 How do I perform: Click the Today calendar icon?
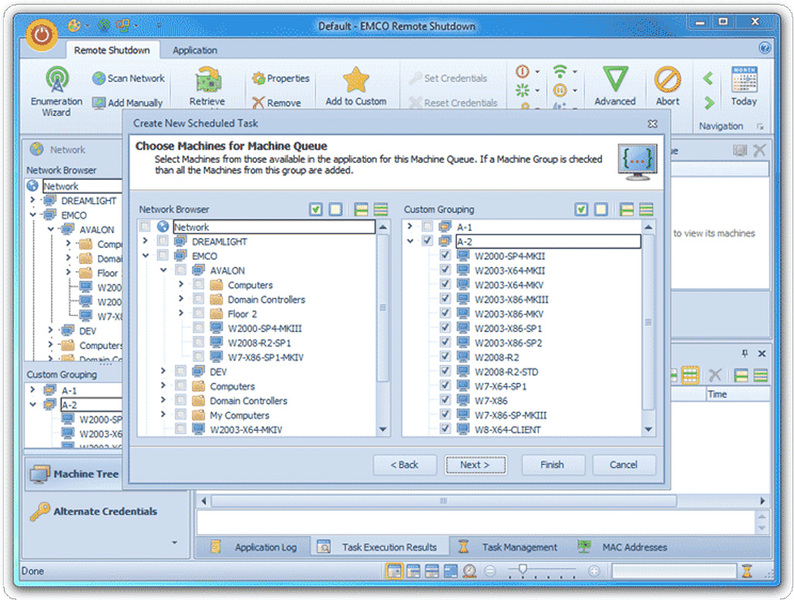pyautogui.click(x=744, y=79)
